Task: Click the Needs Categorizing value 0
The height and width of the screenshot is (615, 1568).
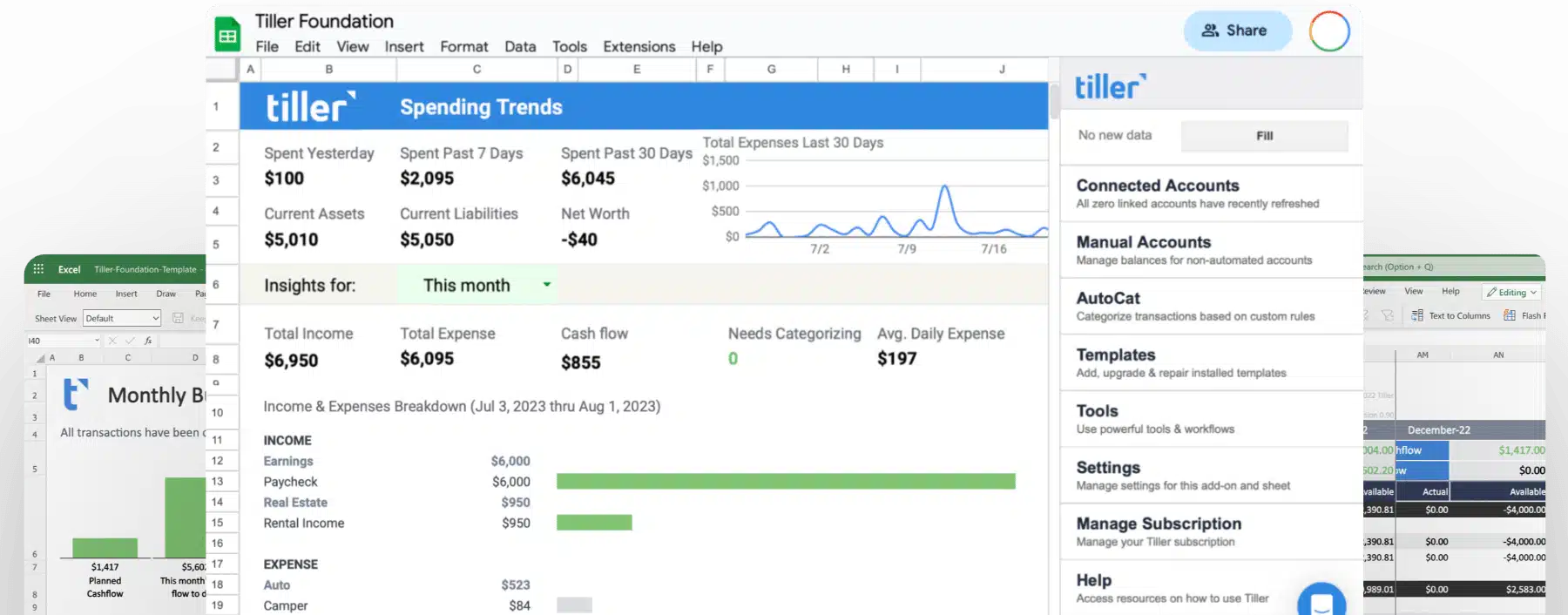Action: [733, 359]
